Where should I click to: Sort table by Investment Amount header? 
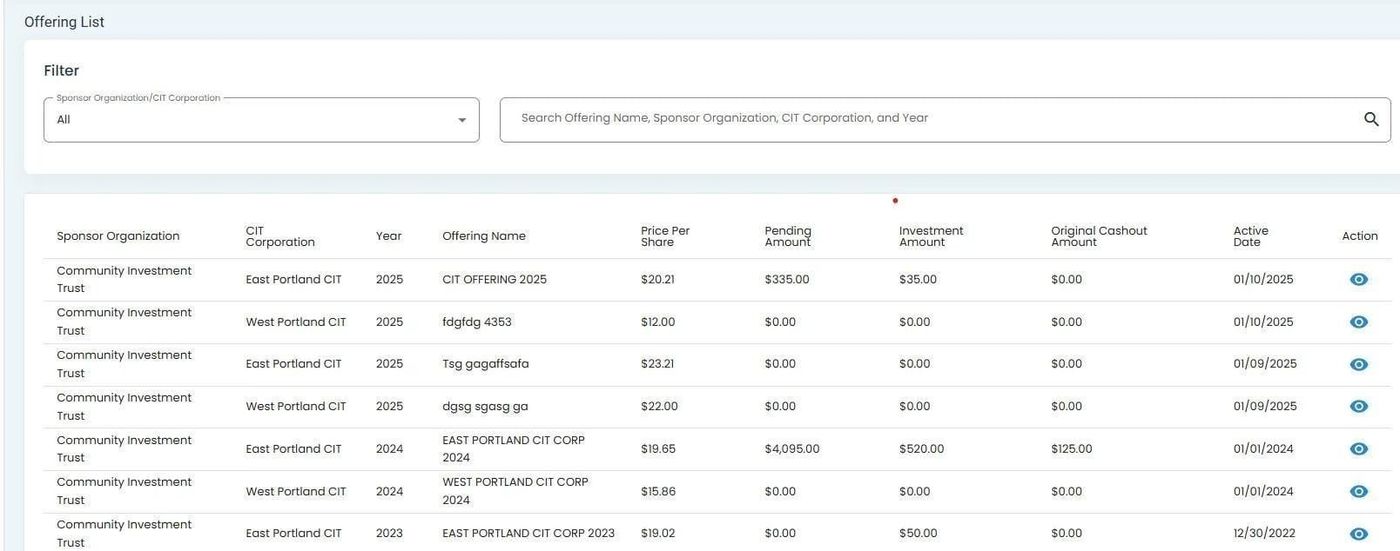coord(931,236)
